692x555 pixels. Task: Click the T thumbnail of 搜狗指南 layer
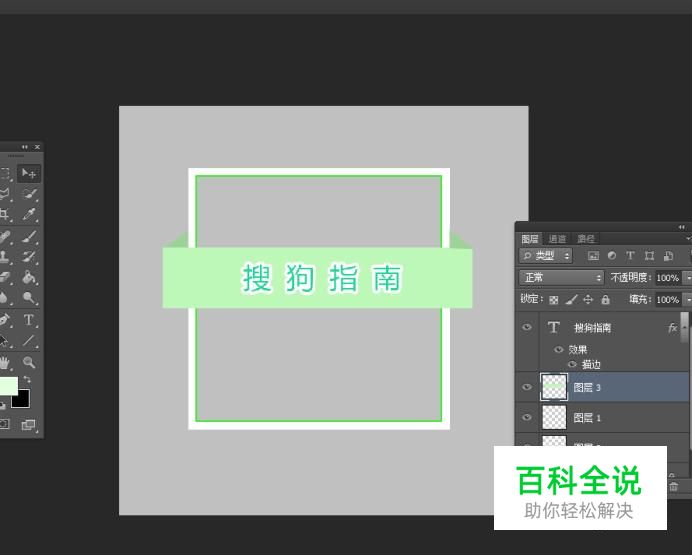[x=553, y=327]
